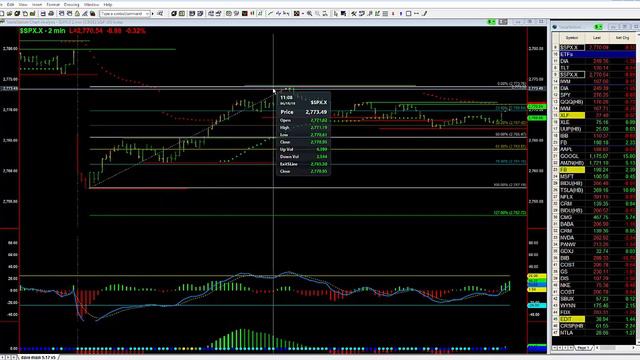Viewport: 640px width, 360px height.
Task: Open the Insert menu
Action: pyautogui.click(x=37, y=4)
